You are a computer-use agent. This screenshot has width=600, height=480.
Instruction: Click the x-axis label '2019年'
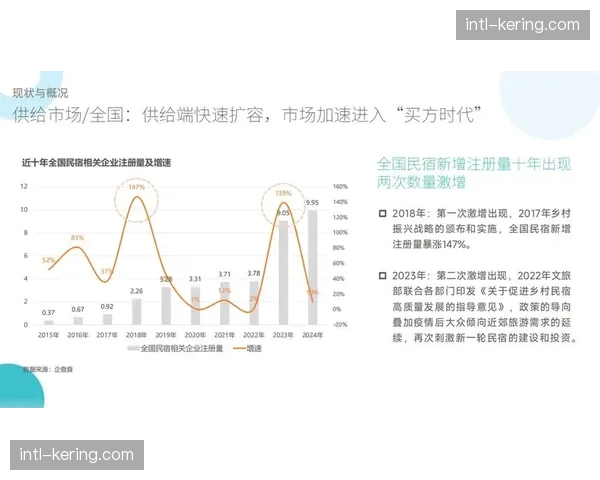pyautogui.click(x=166, y=335)
